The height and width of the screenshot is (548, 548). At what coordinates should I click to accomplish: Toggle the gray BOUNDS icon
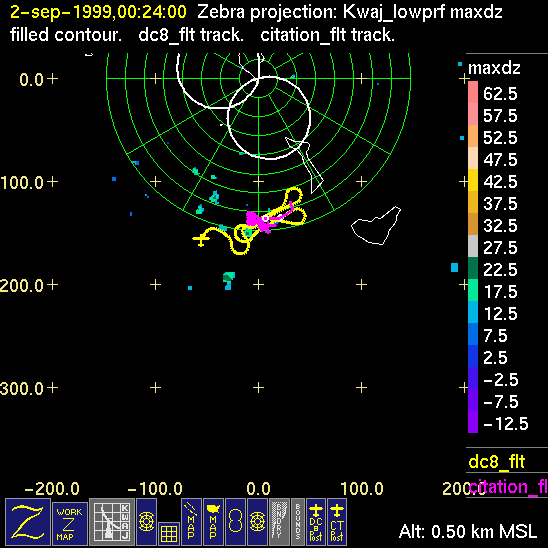pyautogui.click(x=298, y=522)
